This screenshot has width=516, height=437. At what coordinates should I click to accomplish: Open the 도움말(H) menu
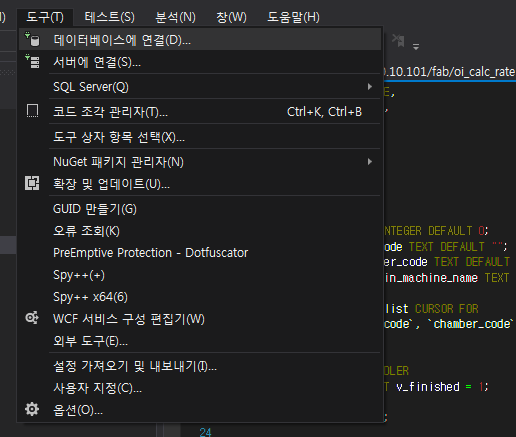(x=293, y=17)
